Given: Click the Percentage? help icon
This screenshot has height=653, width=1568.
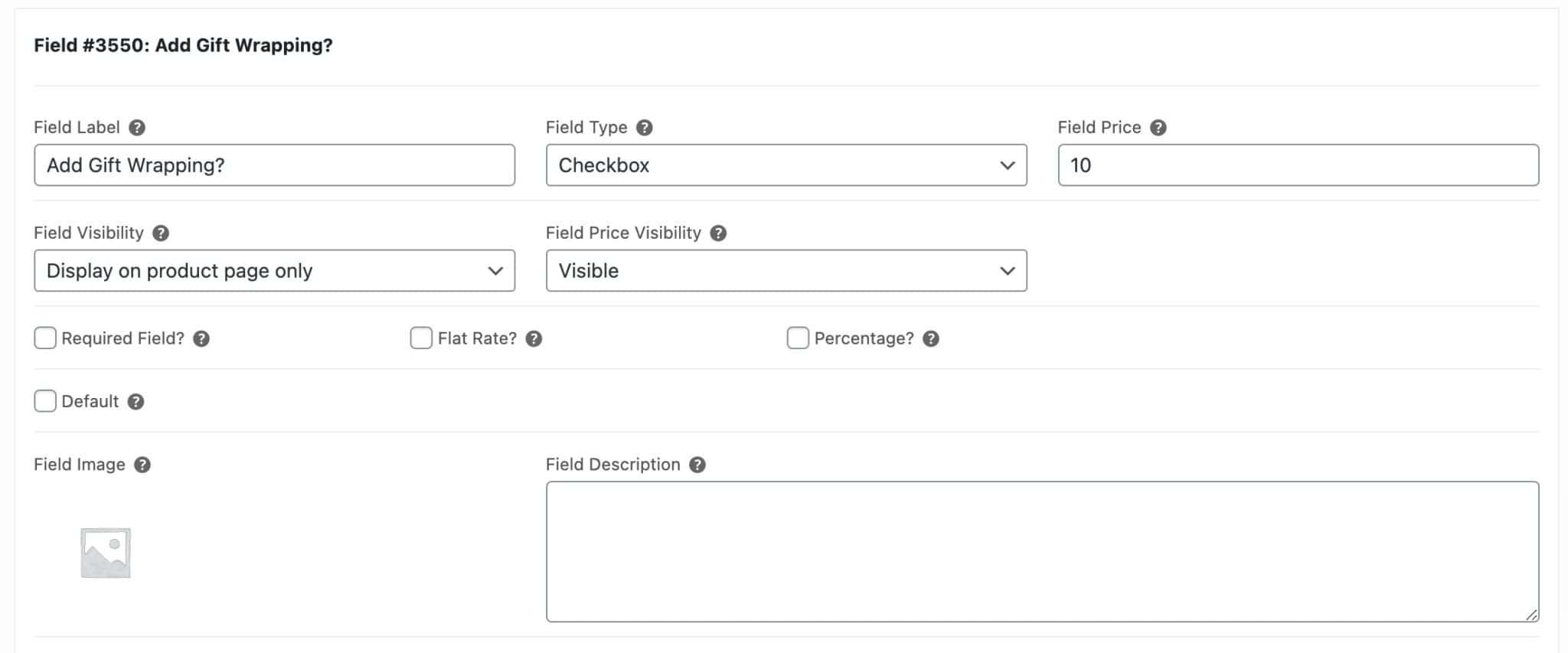Looking at the screenshot, I should point(931,339).
